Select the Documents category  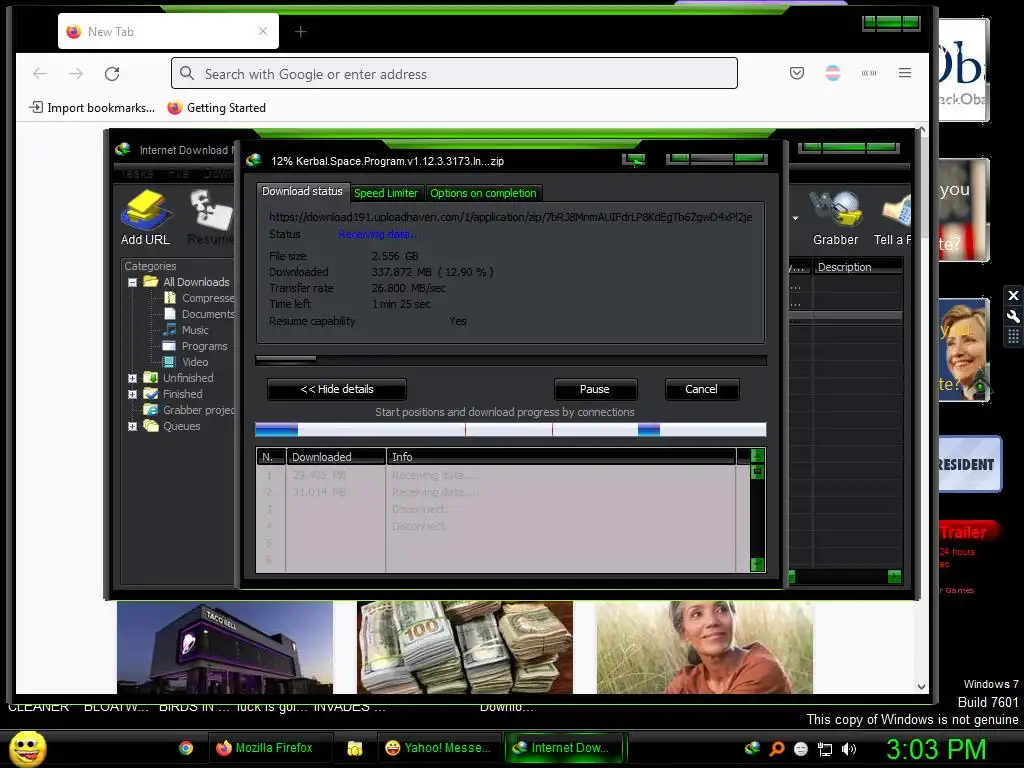(199, 314)
